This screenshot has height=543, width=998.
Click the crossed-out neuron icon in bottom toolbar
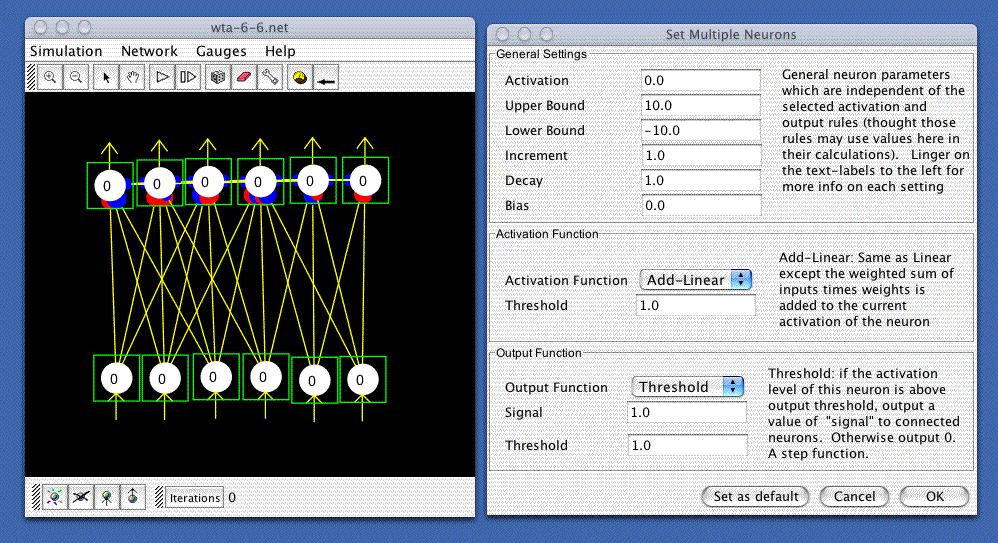81,496
